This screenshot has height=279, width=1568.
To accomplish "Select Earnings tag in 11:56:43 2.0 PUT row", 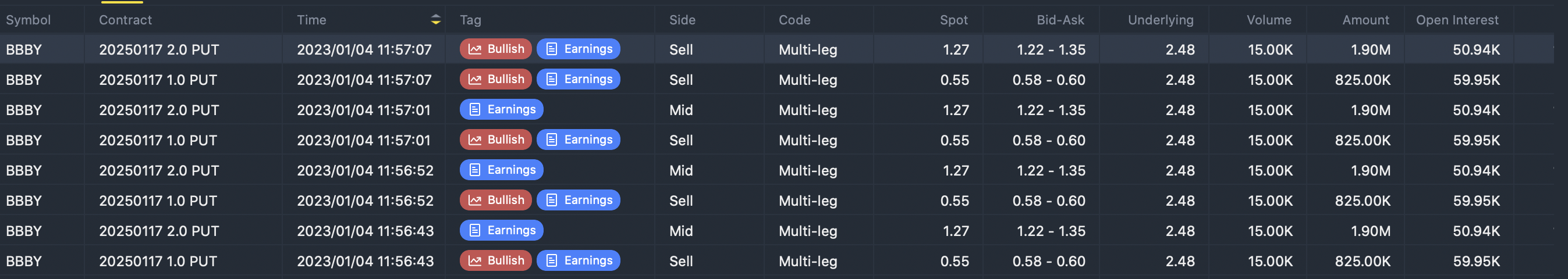I will pos(502,230).
